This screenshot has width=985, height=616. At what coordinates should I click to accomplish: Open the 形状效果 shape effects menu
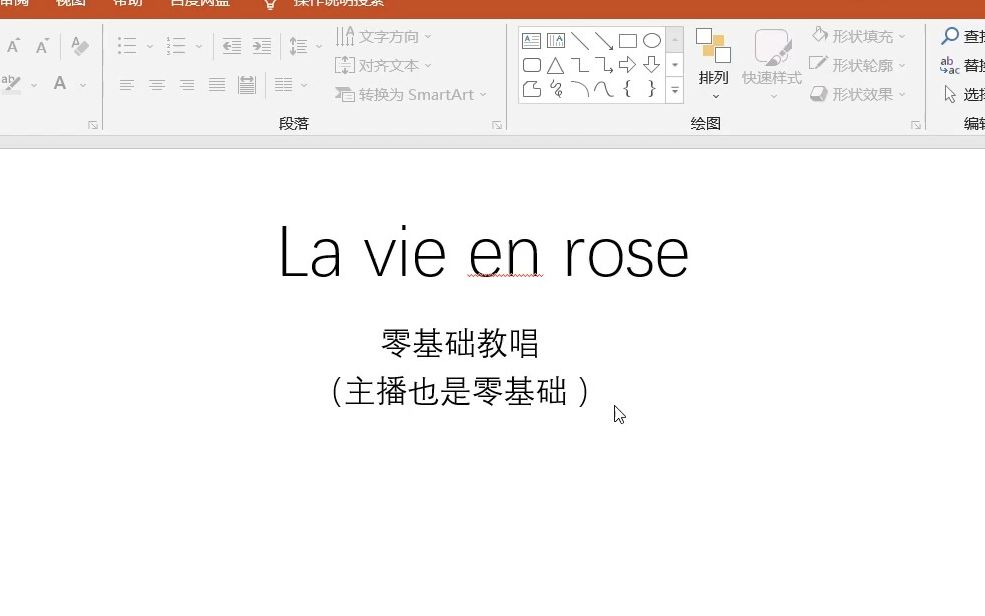(858, 95)
